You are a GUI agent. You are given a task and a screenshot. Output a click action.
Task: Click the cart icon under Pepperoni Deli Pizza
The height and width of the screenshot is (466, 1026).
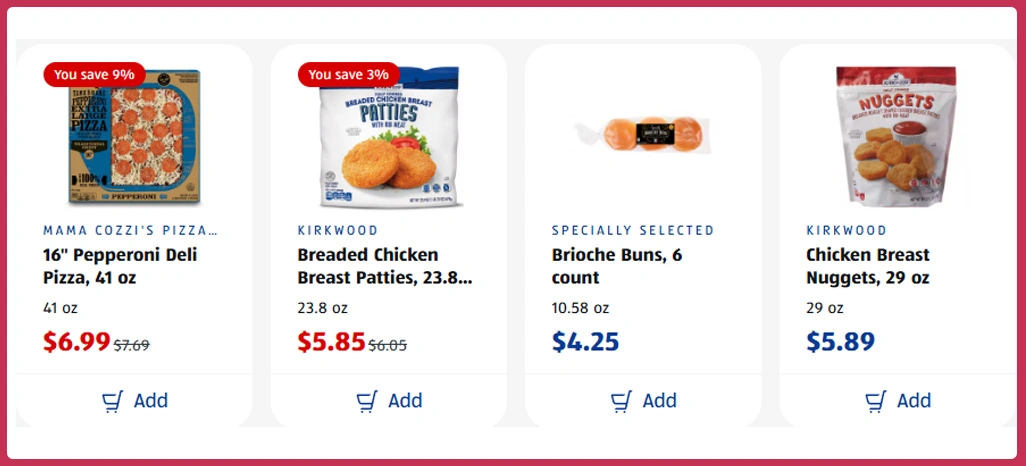coord(113,401)
